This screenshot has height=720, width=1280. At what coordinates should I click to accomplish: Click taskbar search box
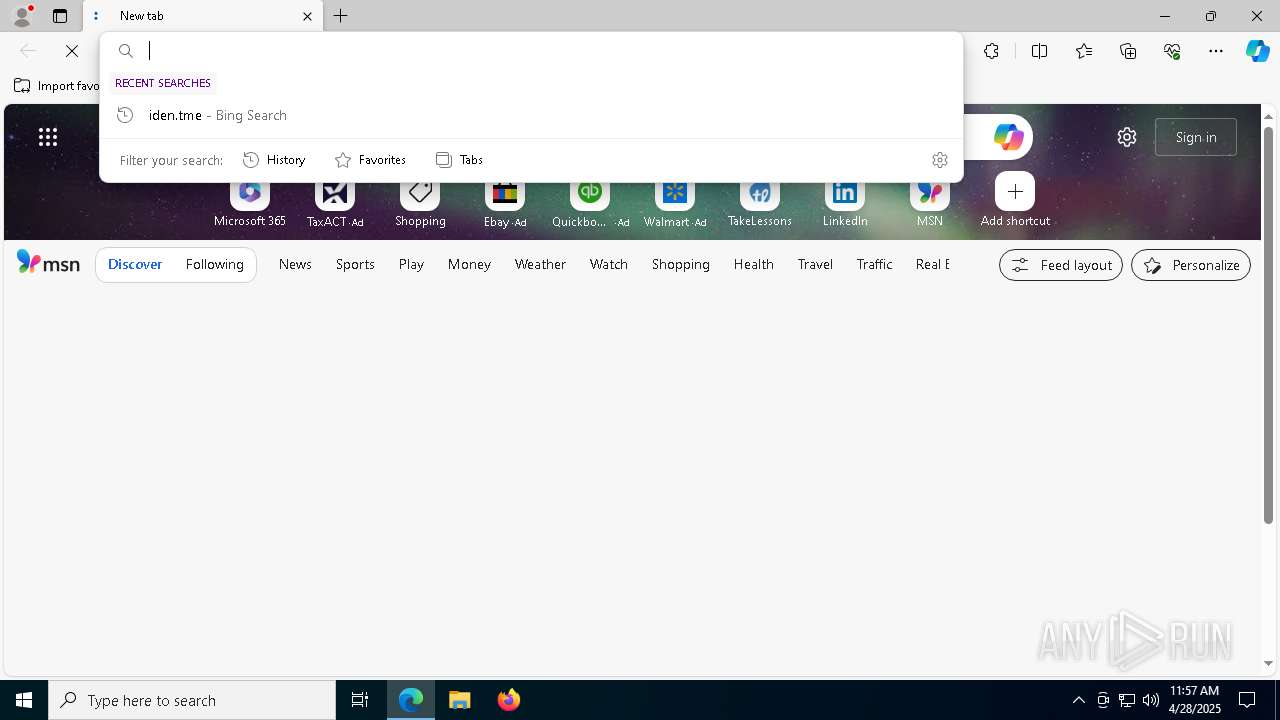(x=192, y=700)
